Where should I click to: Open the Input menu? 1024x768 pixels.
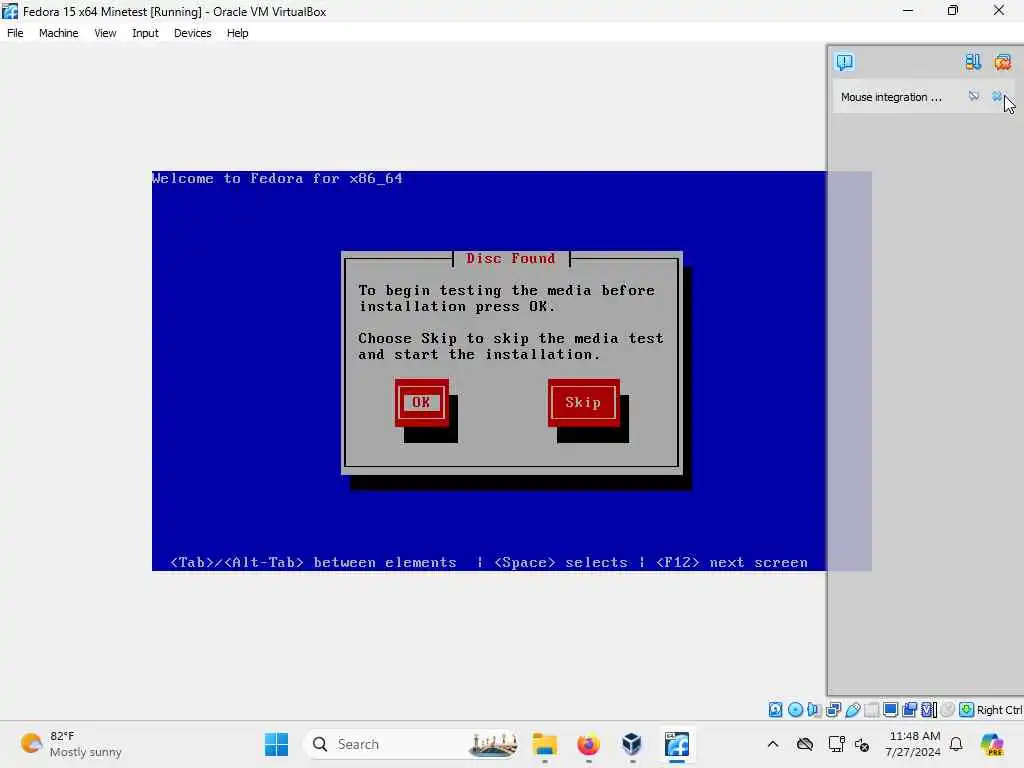coord(145,33)
